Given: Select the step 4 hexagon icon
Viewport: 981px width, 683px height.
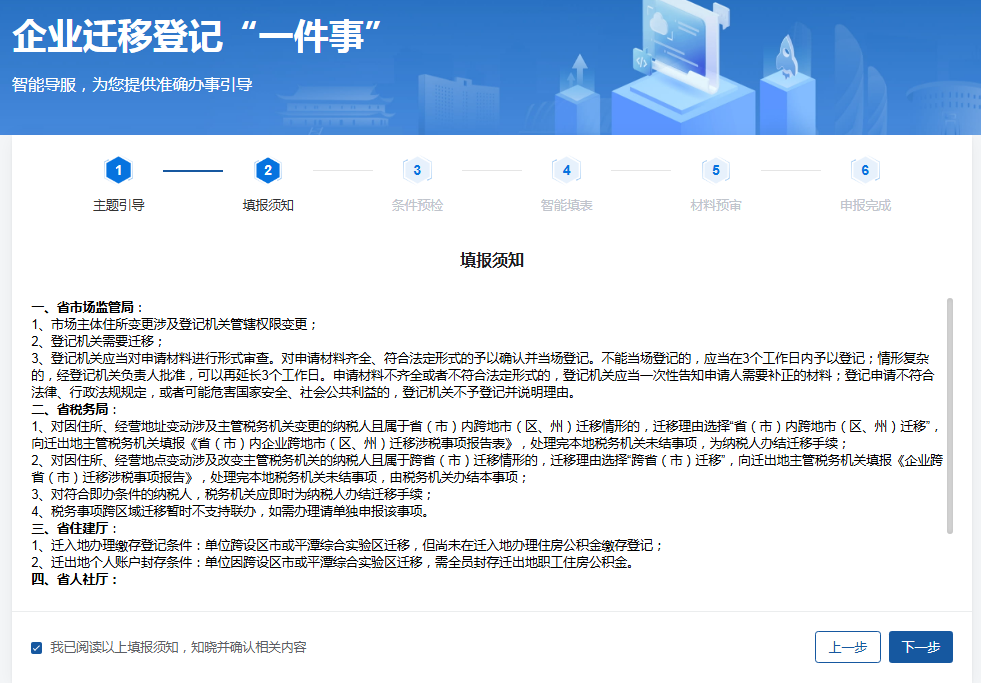Looking at the screenshot, I should pyautogui.click(x=566, y=171).
